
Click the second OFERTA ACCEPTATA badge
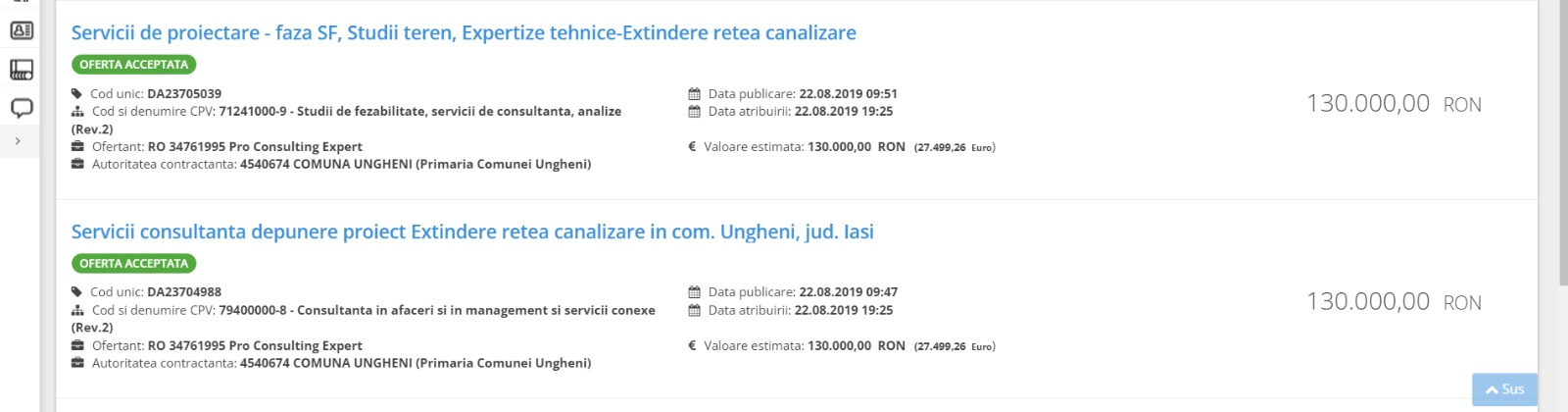[x=133, y=263]
